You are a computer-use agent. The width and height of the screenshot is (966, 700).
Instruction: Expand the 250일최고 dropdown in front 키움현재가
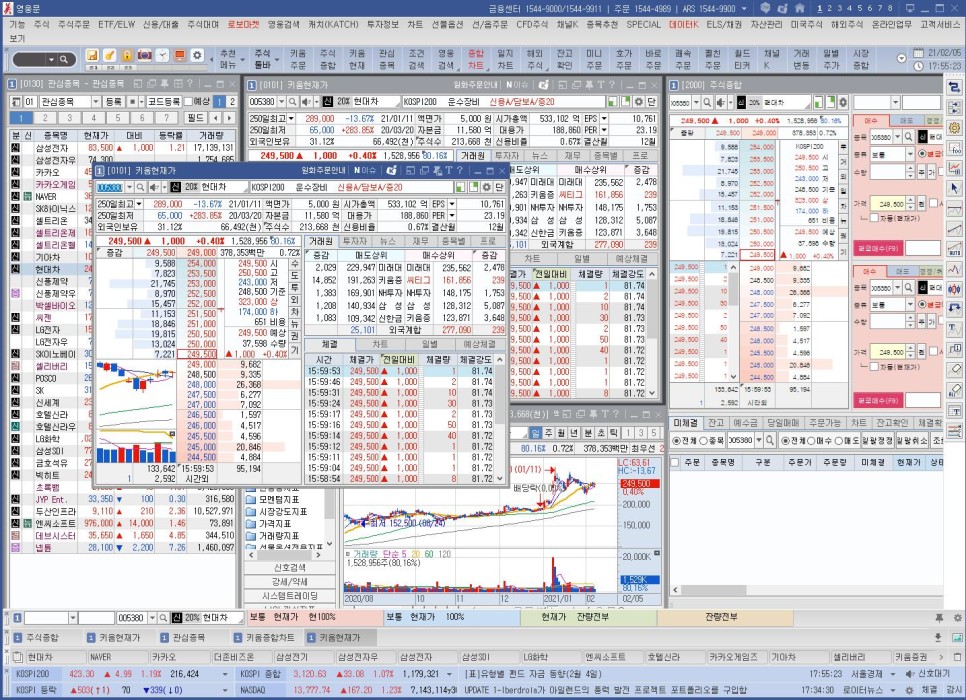(139, 204)
